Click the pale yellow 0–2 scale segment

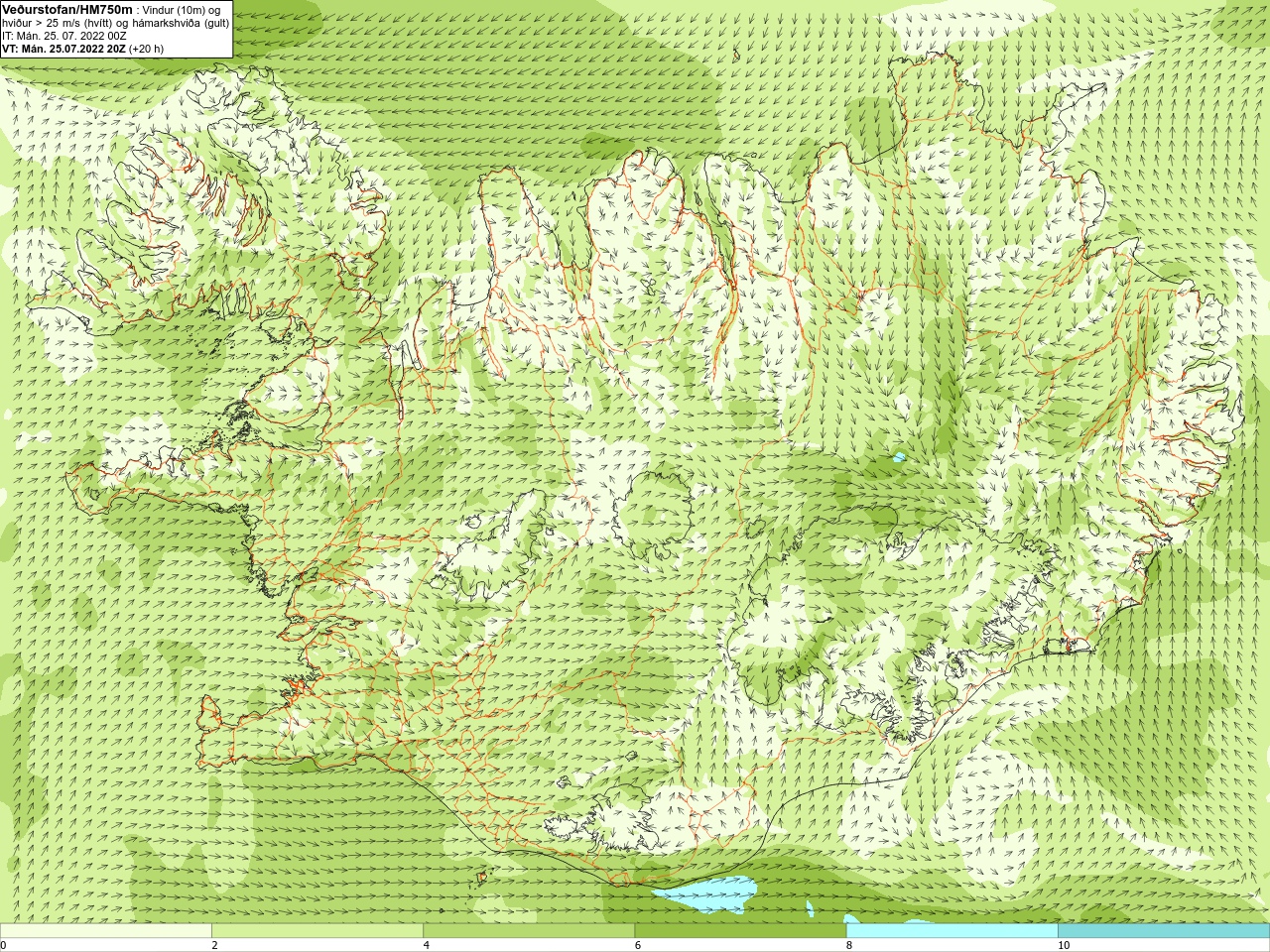click(x=105, y=931)
